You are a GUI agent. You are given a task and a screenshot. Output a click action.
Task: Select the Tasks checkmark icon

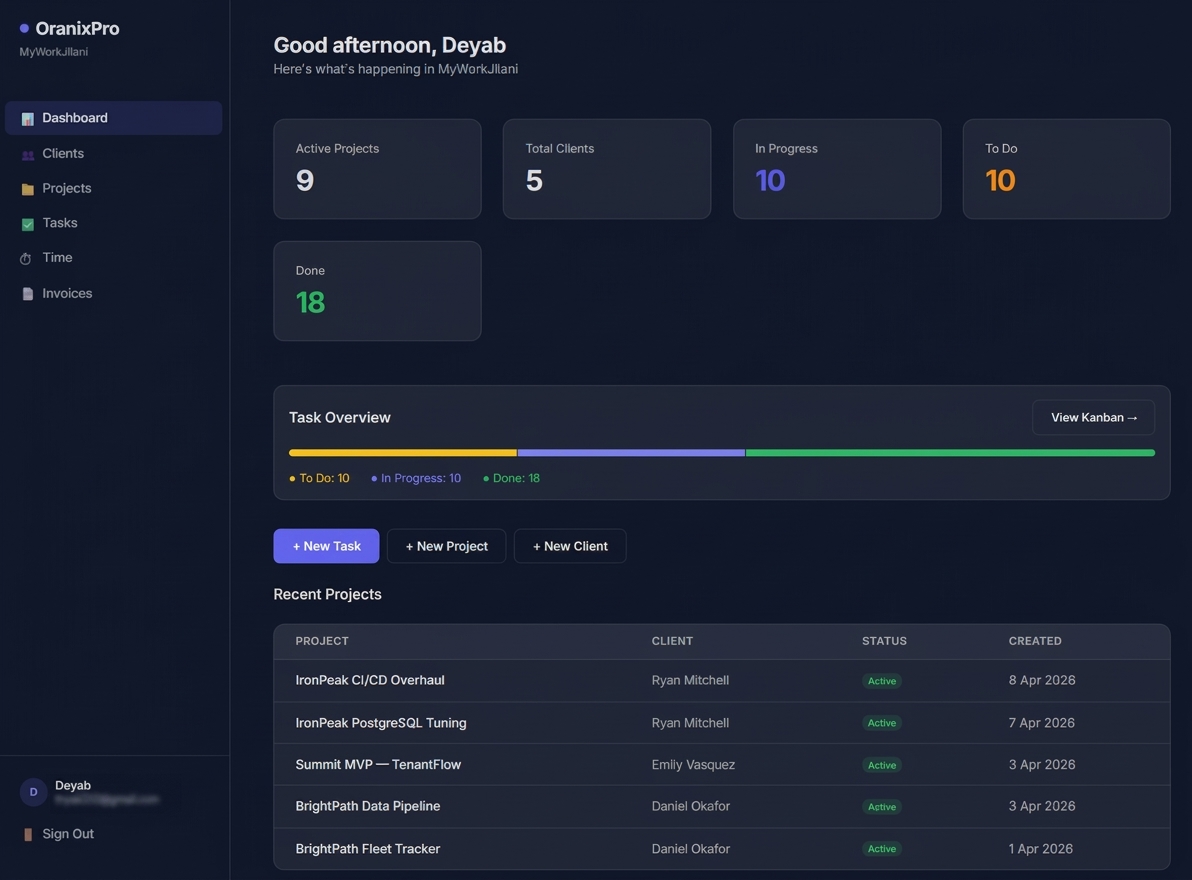27,223
